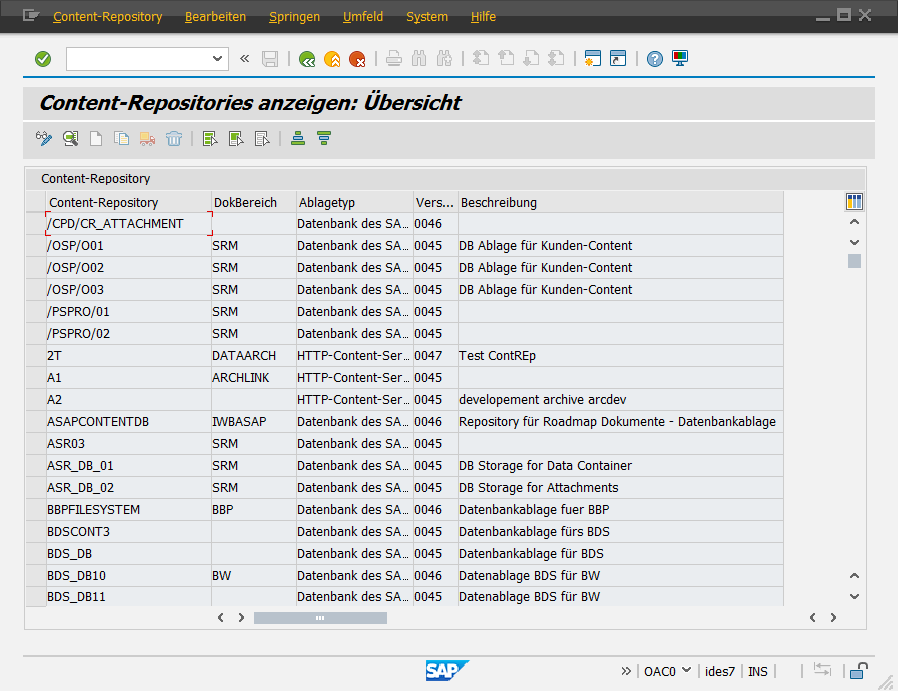Click the DokBereich column header
This screenshot has height=691, width=898.
click(x=254, y=203)
